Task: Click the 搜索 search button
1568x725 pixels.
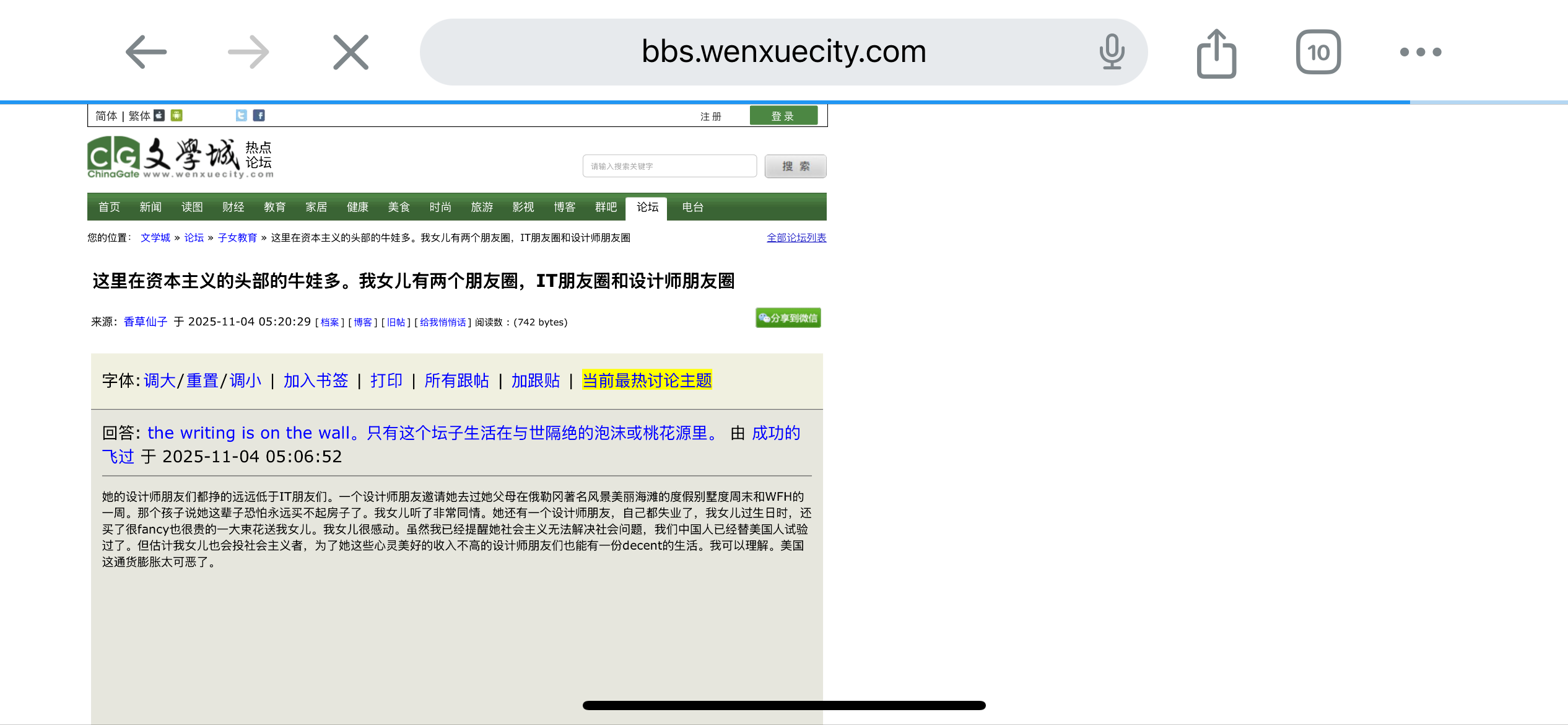Action: click(795, 166)
